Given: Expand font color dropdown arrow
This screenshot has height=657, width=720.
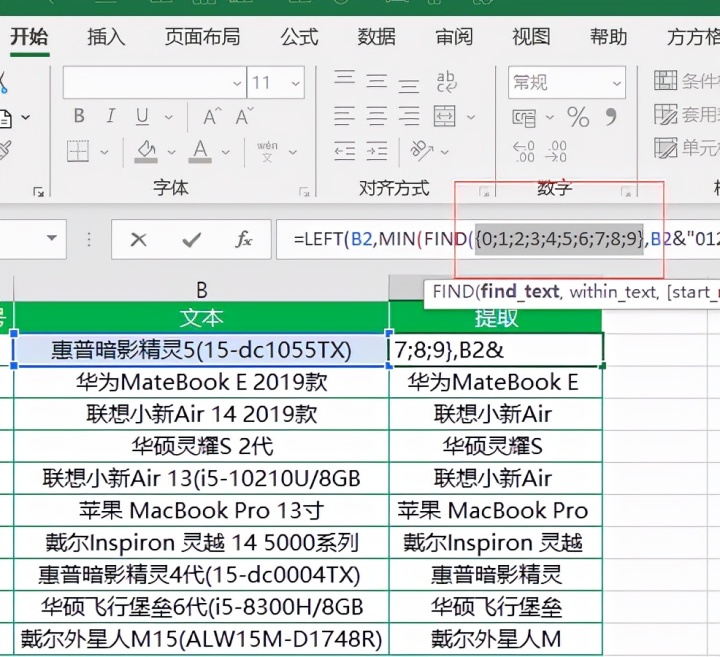Looking at the screenshot, I should [225, 152].
